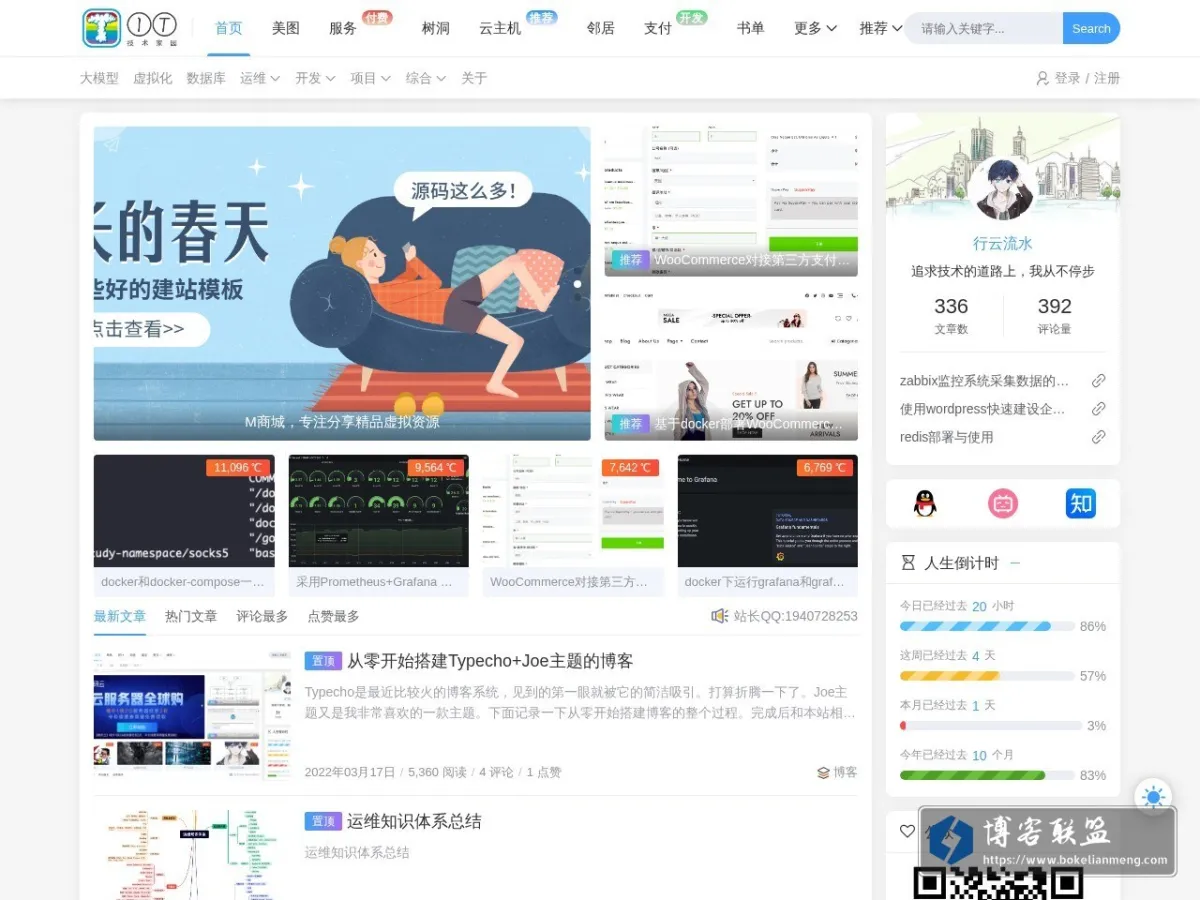Collapse the 人生倒计时 panel with minus
Viewport: 1200px width, 900px height.
[1015, 563]
